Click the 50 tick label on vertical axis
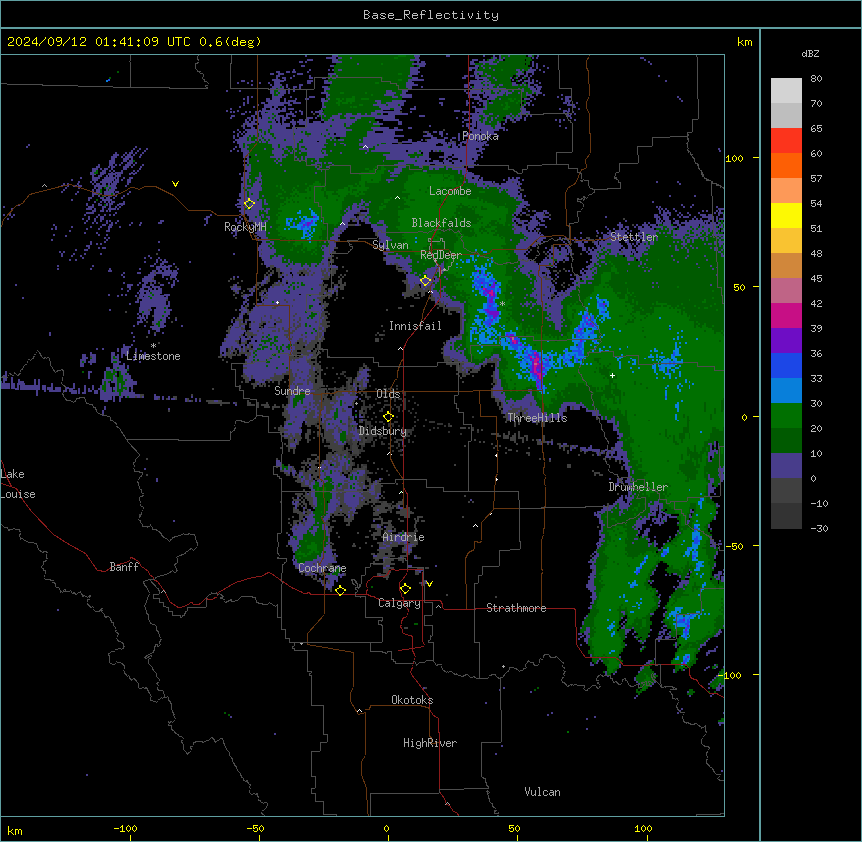This screenshot has width=862, height=842. (739, 287)
